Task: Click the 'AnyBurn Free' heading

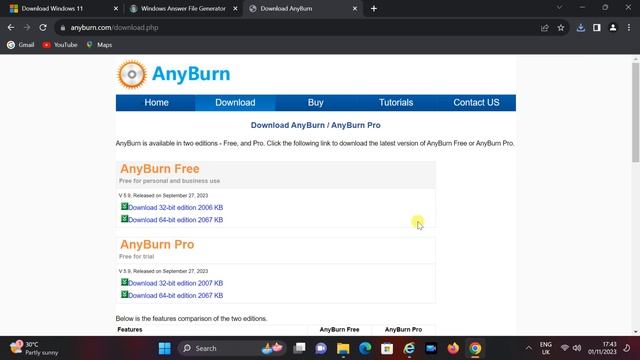Action: tap(160, 169)
